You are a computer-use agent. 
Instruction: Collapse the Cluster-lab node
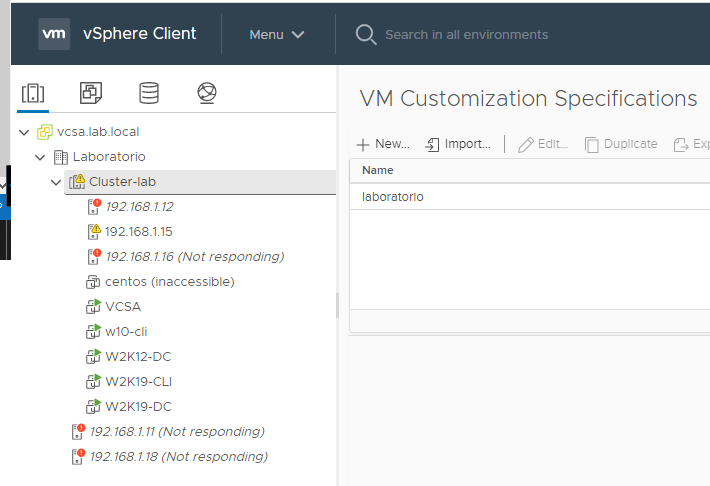pyautogui.click(x=56, y=182)
